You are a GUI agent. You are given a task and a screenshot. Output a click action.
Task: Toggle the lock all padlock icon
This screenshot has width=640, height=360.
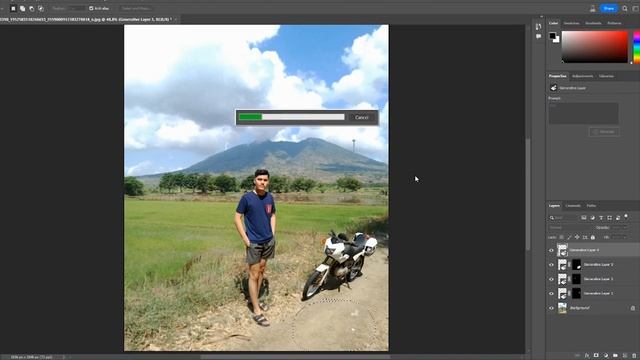593,238
